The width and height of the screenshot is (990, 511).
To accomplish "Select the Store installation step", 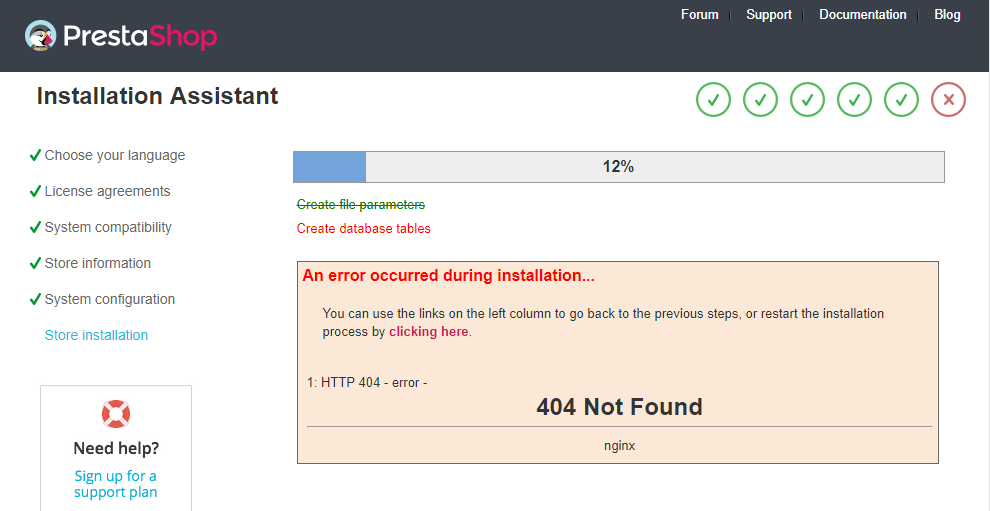I will (96, 335).
